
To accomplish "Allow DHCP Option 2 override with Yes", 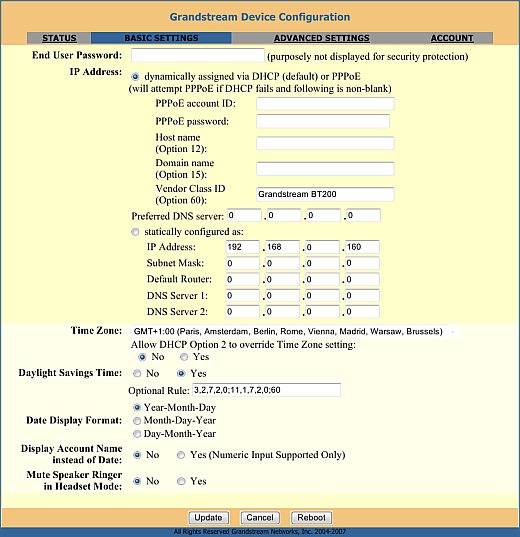I will pyautogui.click(x=184, y=357).
